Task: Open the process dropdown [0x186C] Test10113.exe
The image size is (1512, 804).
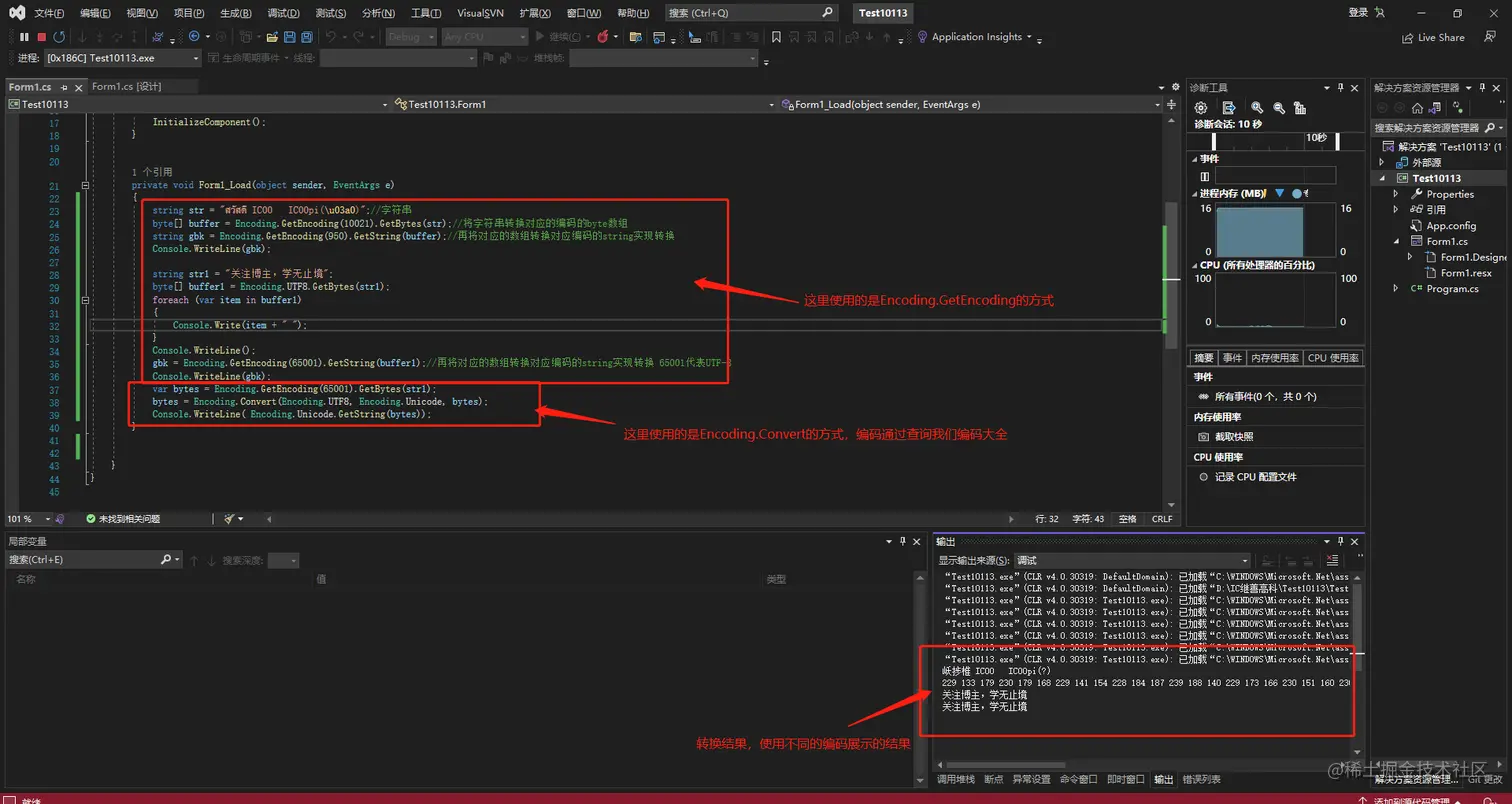Action: pyautogui.click(x=122, y=58)
